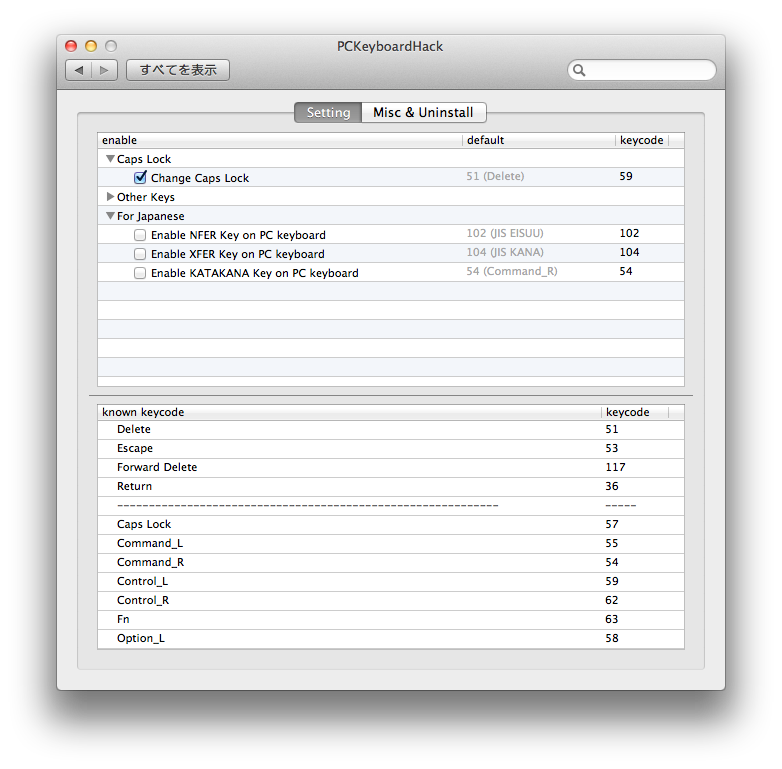Select the Control_L row
Image resolution: width=782 pixels, height=769 pixels.
coord(391,581)
